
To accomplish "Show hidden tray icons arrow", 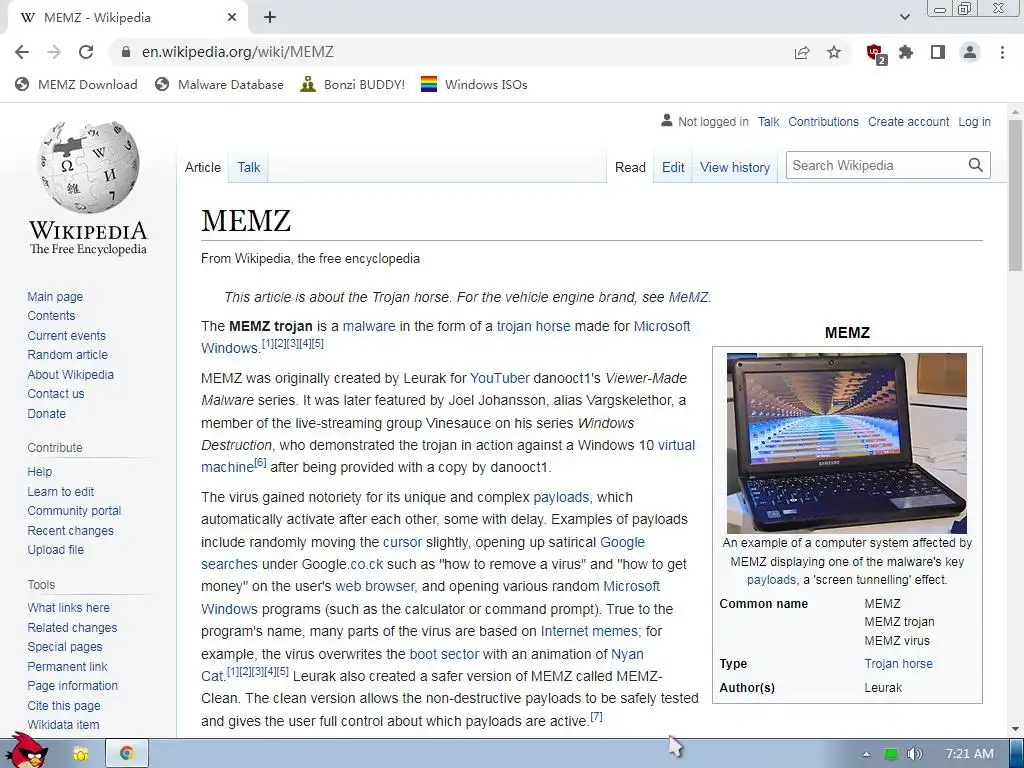I will (866, 754).
